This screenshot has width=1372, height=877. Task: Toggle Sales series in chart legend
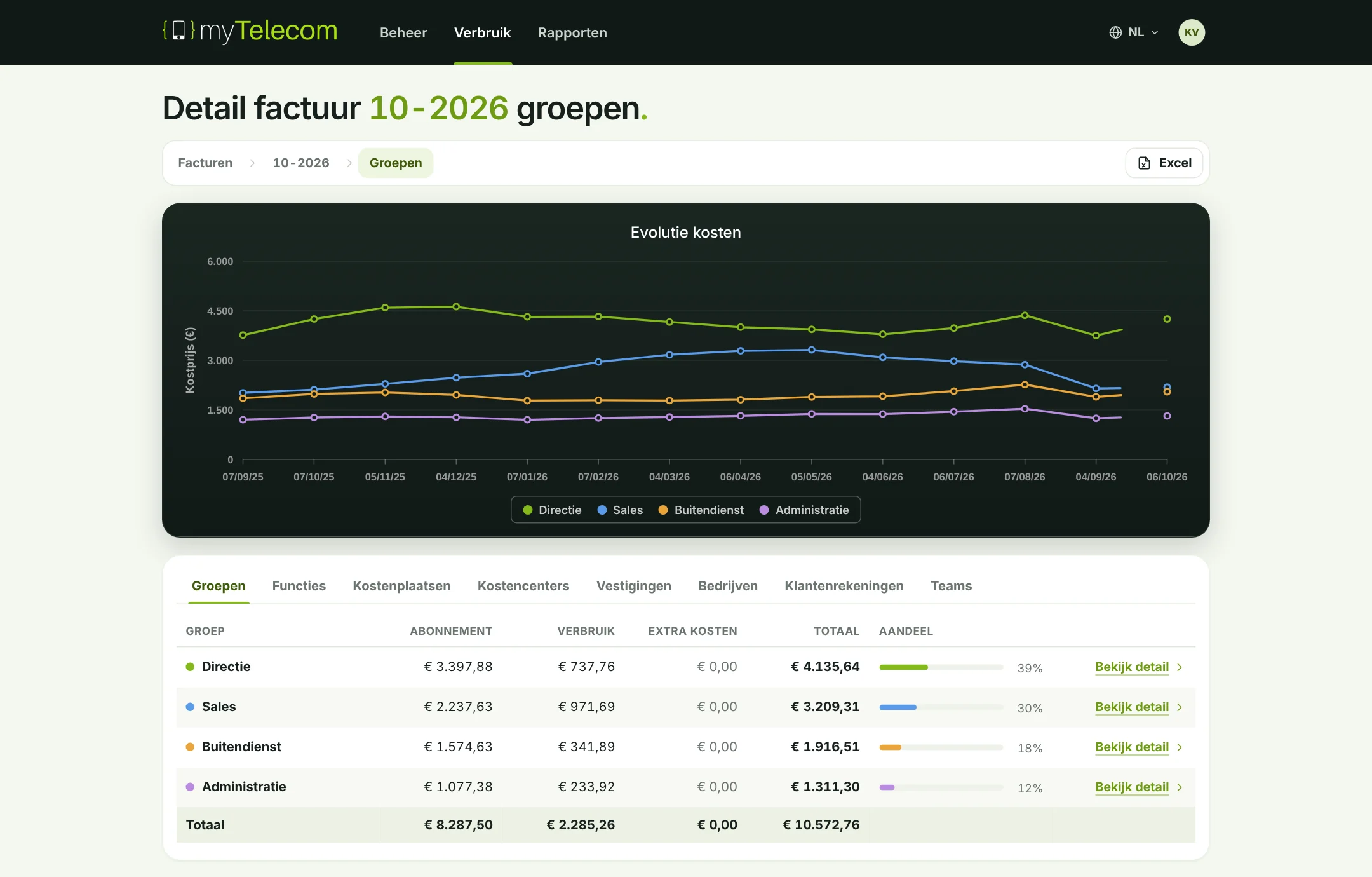[x=620, y=510]
